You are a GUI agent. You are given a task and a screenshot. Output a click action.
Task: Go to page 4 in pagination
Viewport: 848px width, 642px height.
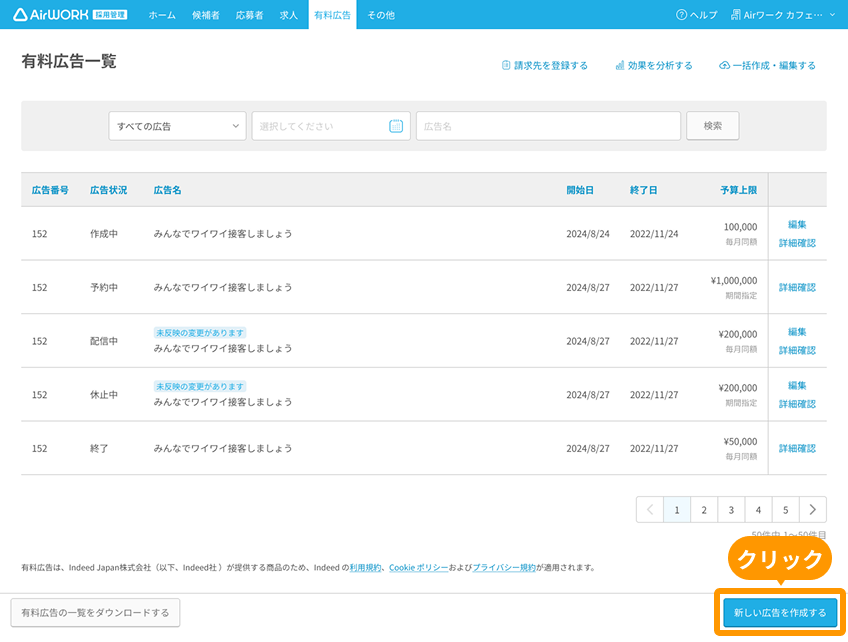(x=758, y=509)
